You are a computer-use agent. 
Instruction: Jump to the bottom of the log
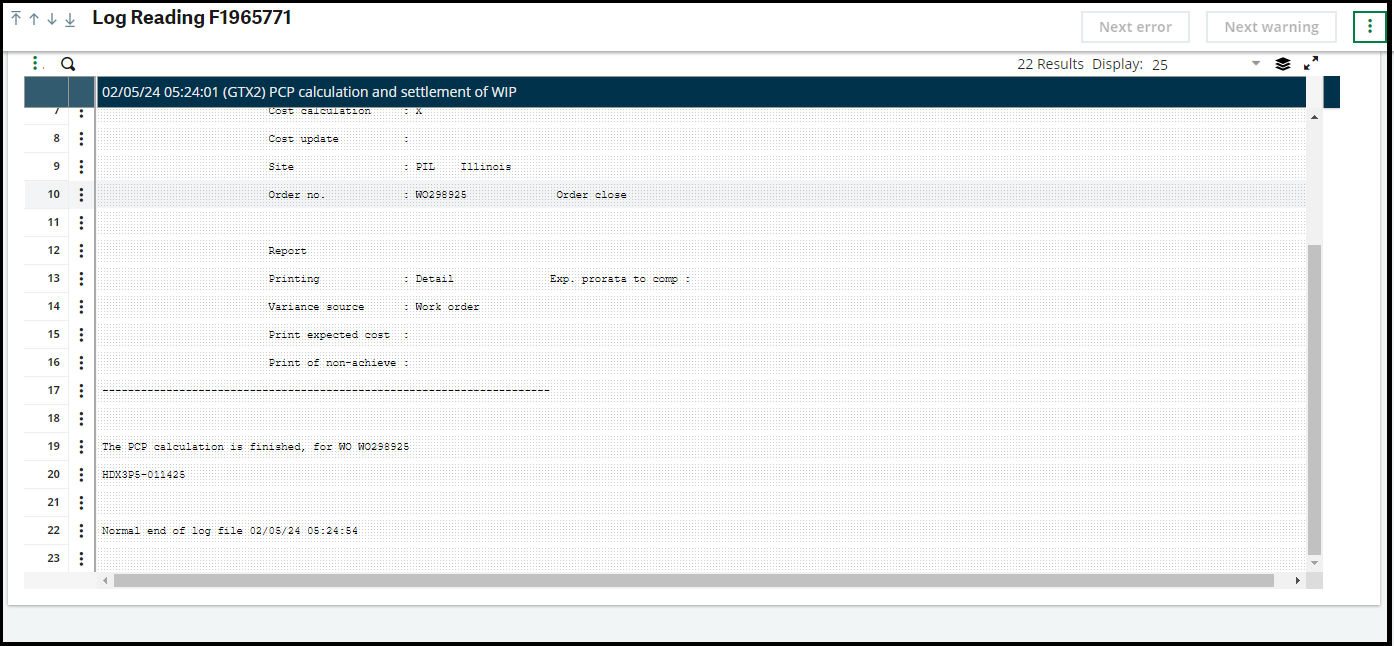tap(68, 18)
